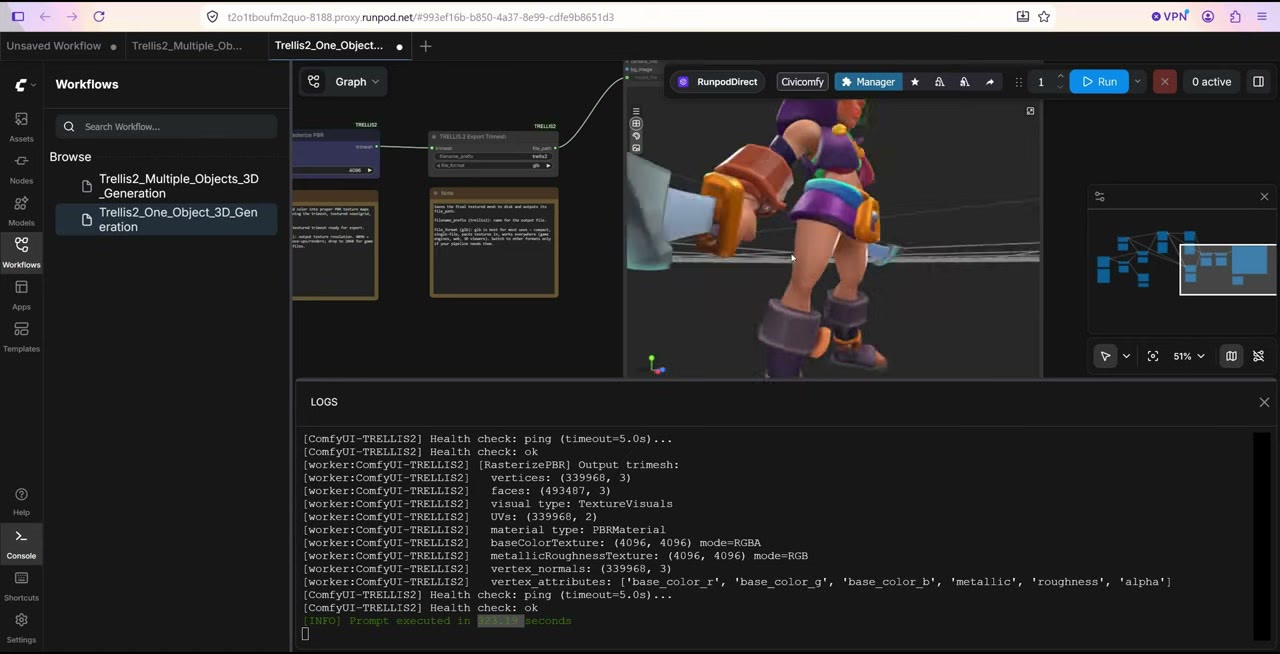The width and height of the screenshot is (1280, 654).
Task: Click the Graph workflow icon
Action: pyautogui.click(x=314, y=82)
